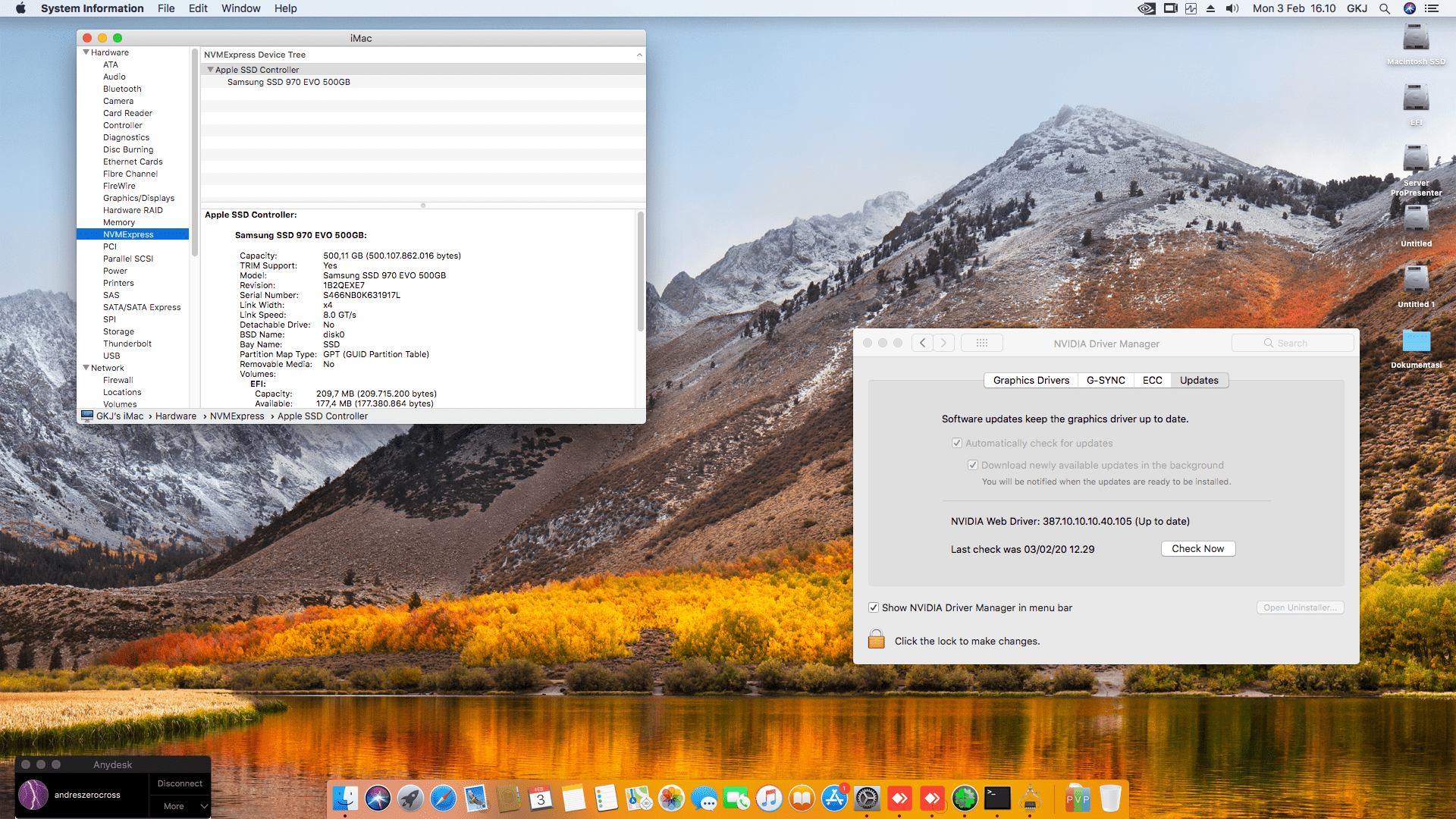Screen dimensions: 1456x819
Task: Click Disconnect in the Anydesk panel
Action: point(180,783)
